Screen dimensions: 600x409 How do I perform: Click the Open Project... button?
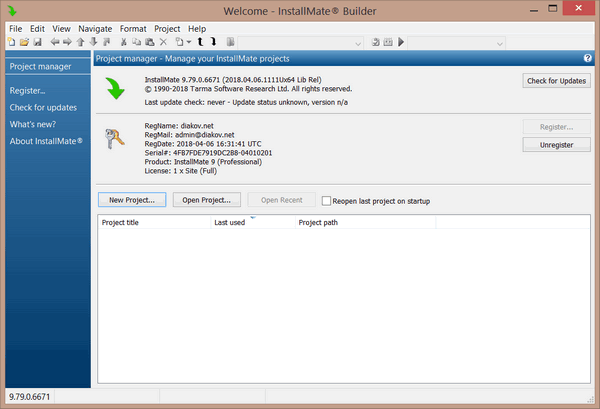207,200
